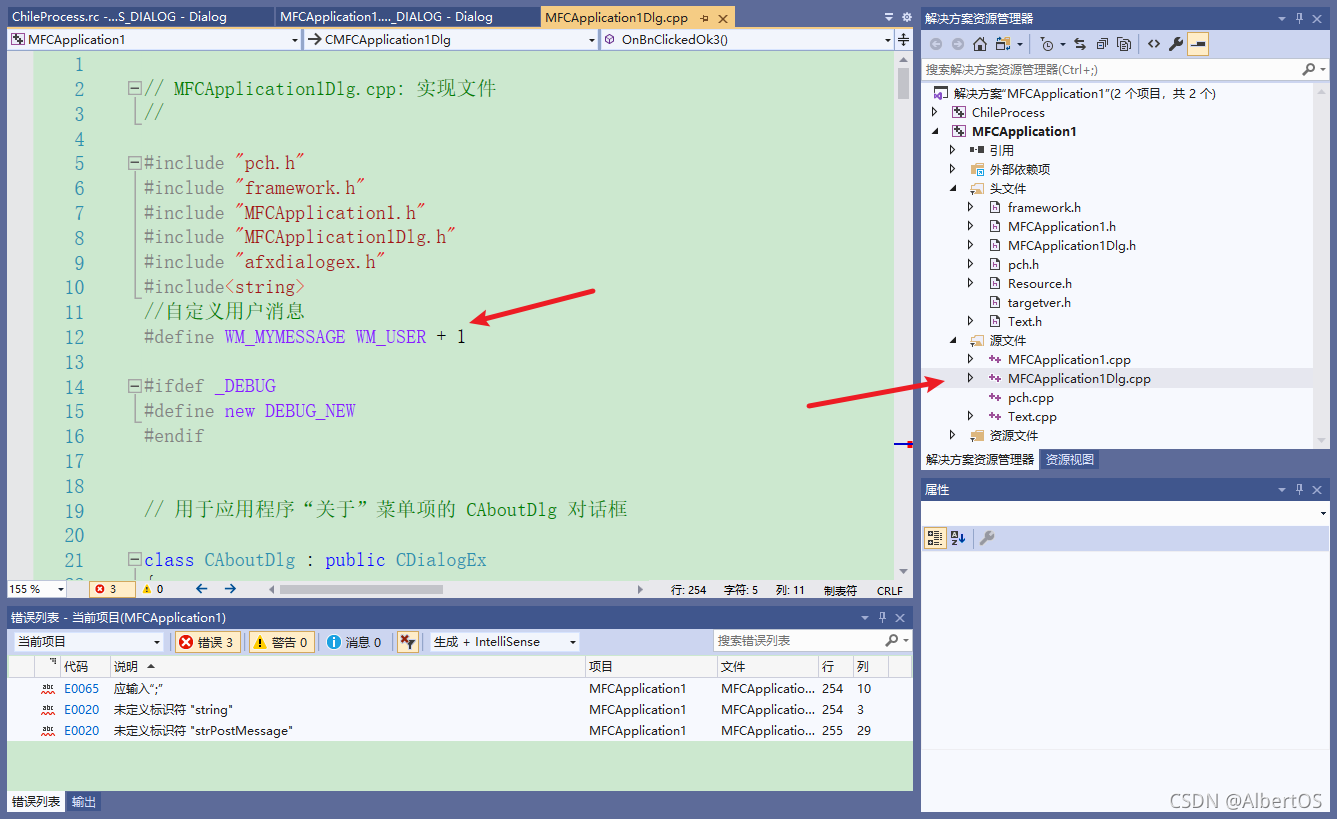
Task: Pin the MFCApplication1Dlg.cpp tab
Action: click(705, 18)
